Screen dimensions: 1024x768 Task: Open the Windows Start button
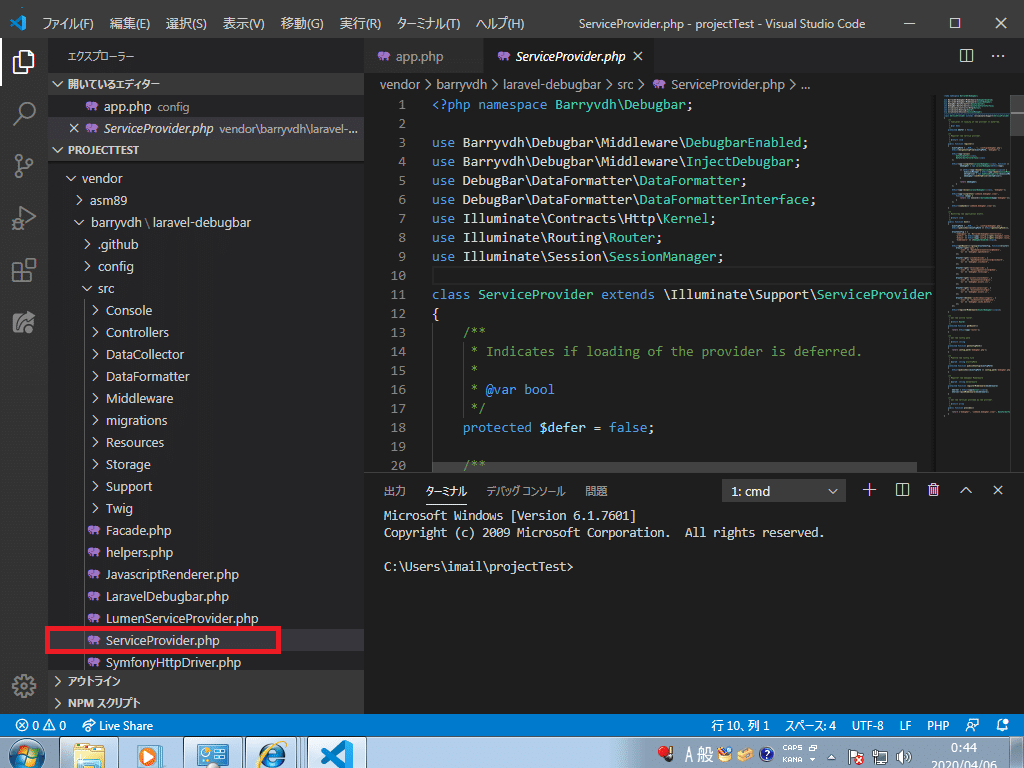point(27,754)
